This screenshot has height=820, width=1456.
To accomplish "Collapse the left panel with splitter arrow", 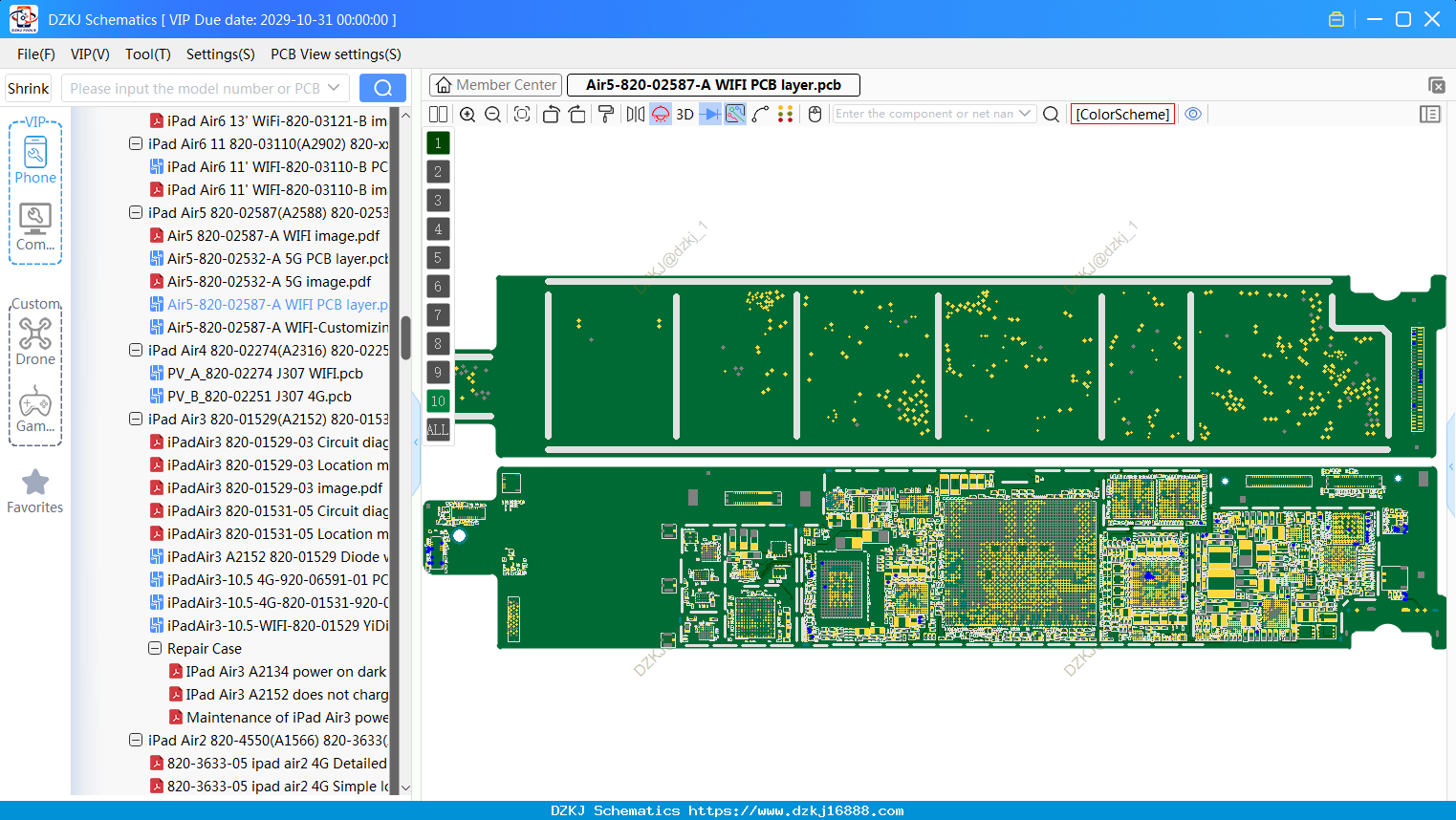I will pos(416,442).
